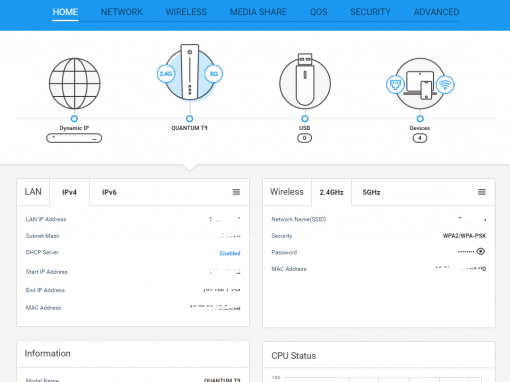Click the 5G band bubble

(214, 74)
